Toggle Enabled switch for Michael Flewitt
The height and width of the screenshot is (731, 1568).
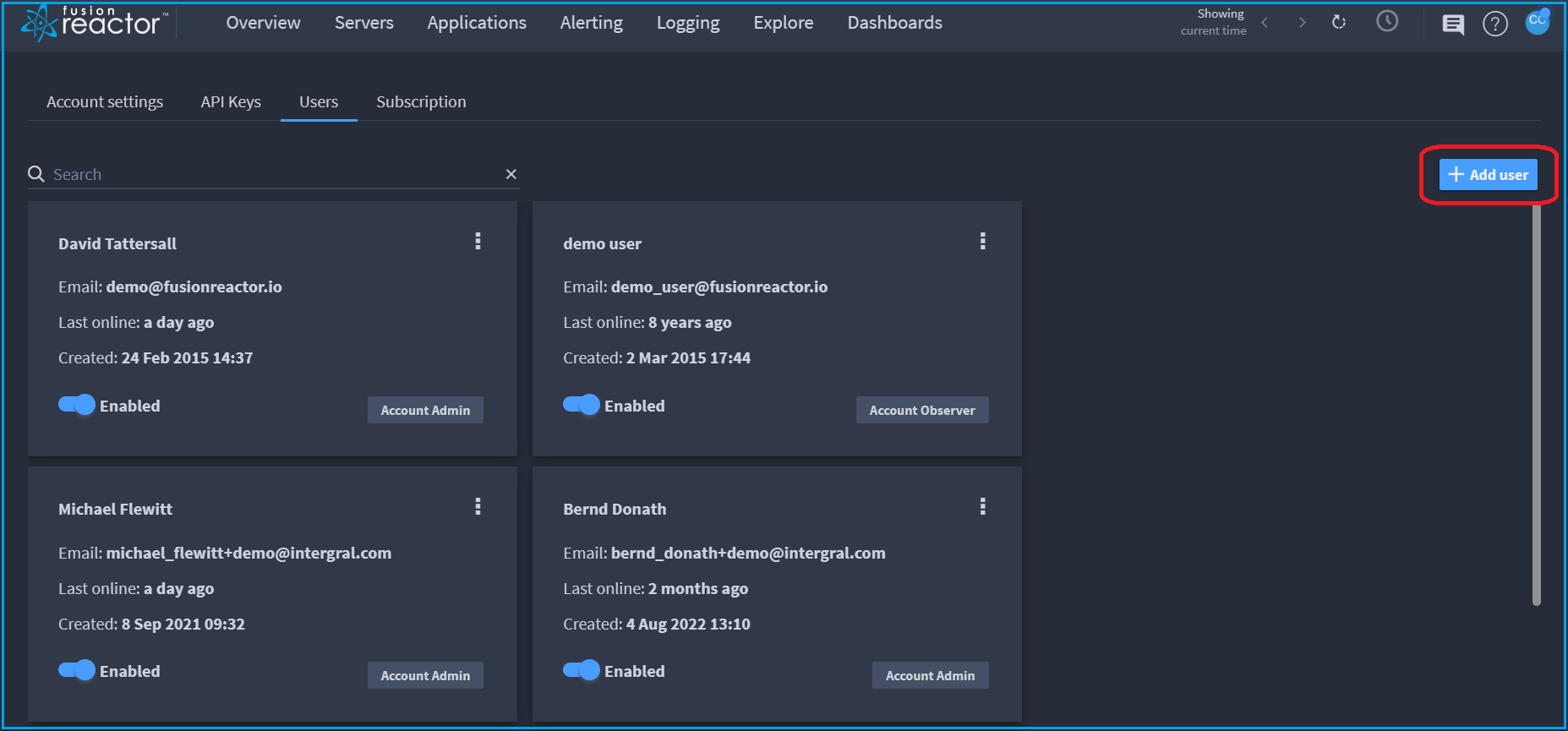76,670
